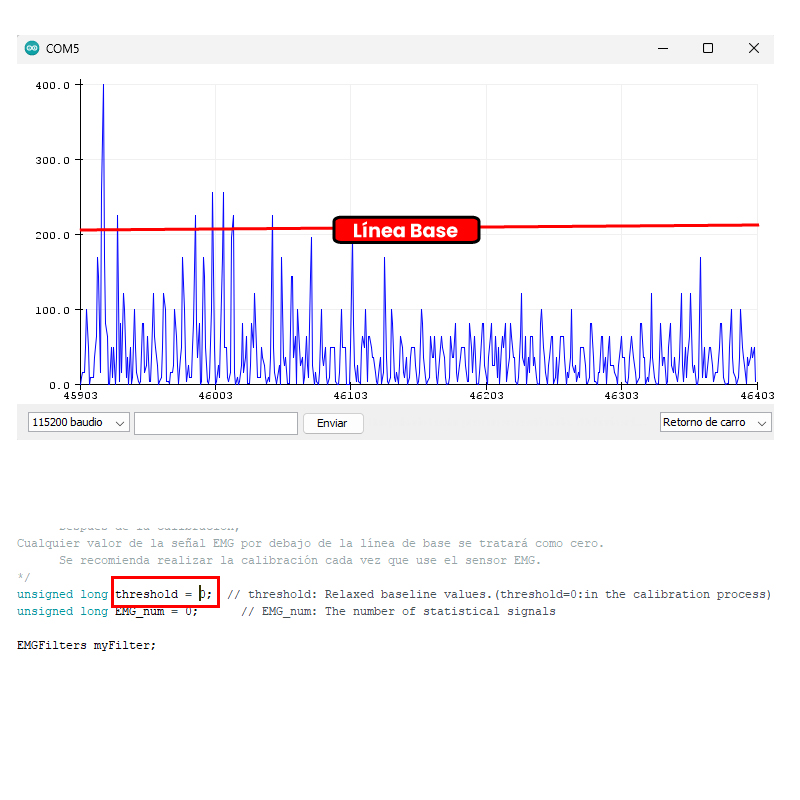This screenshot has width=800, height=800.
Task: Expand the Retorno de carro dropdown
Action: coord(715,423)
